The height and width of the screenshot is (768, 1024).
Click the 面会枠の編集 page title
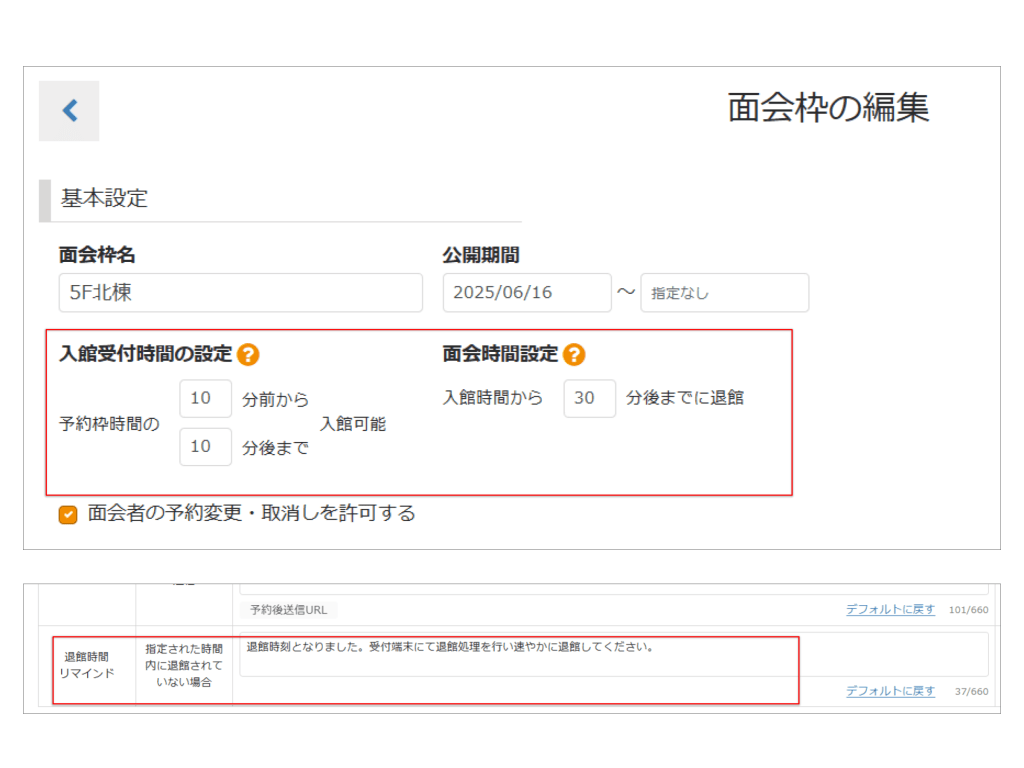coord(828,108)
